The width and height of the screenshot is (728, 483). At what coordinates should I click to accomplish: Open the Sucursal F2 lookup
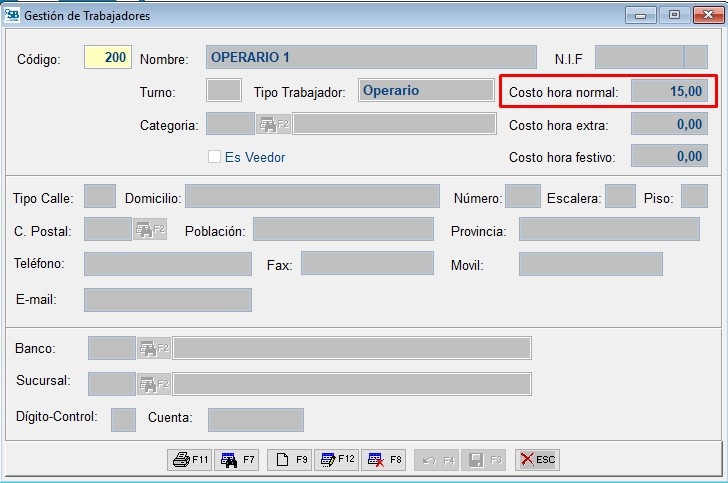(x=155, y=384)
